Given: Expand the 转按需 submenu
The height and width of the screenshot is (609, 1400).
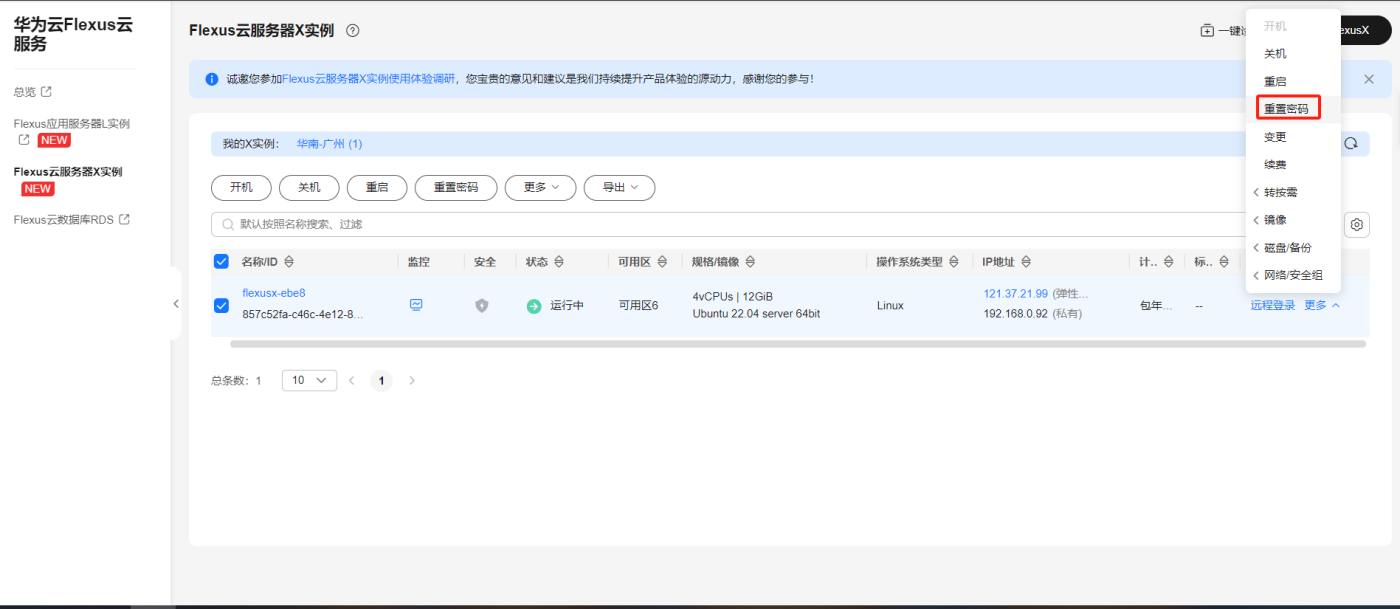Looking at the screenshot, I should coord(1276,192).
